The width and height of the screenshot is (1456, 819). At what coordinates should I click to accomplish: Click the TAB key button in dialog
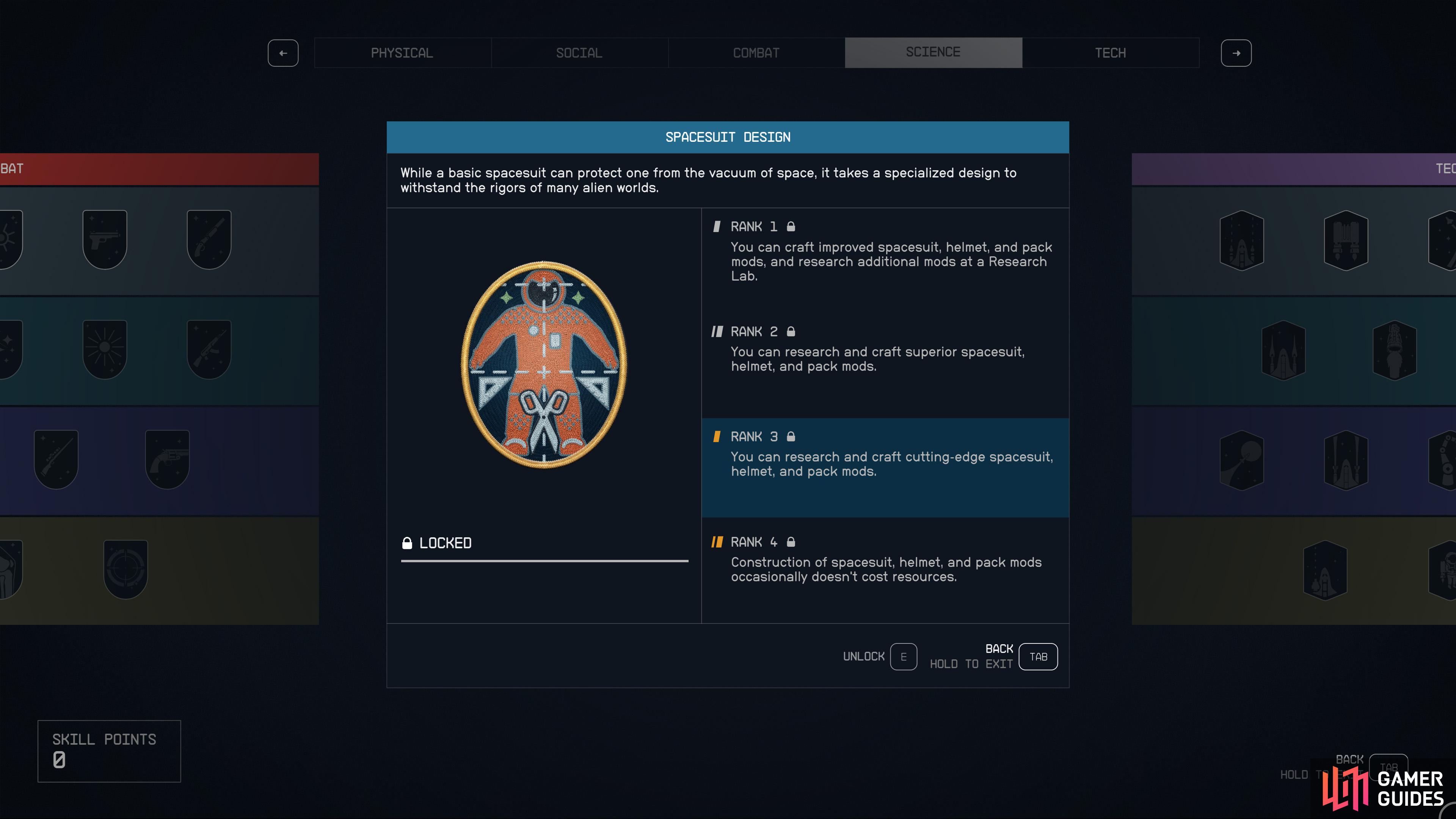[1038, 657]
